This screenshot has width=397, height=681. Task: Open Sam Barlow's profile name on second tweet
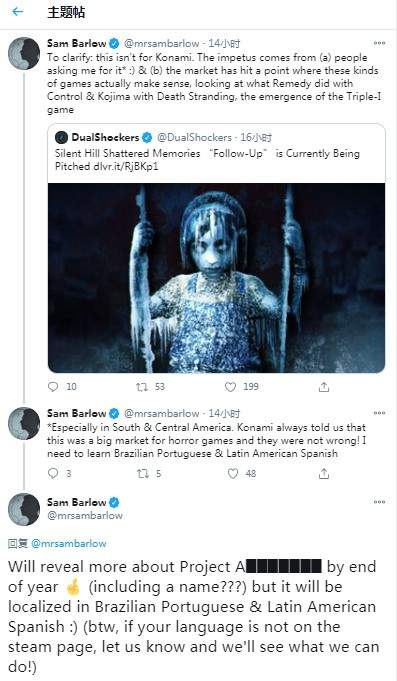coord(76,413)
